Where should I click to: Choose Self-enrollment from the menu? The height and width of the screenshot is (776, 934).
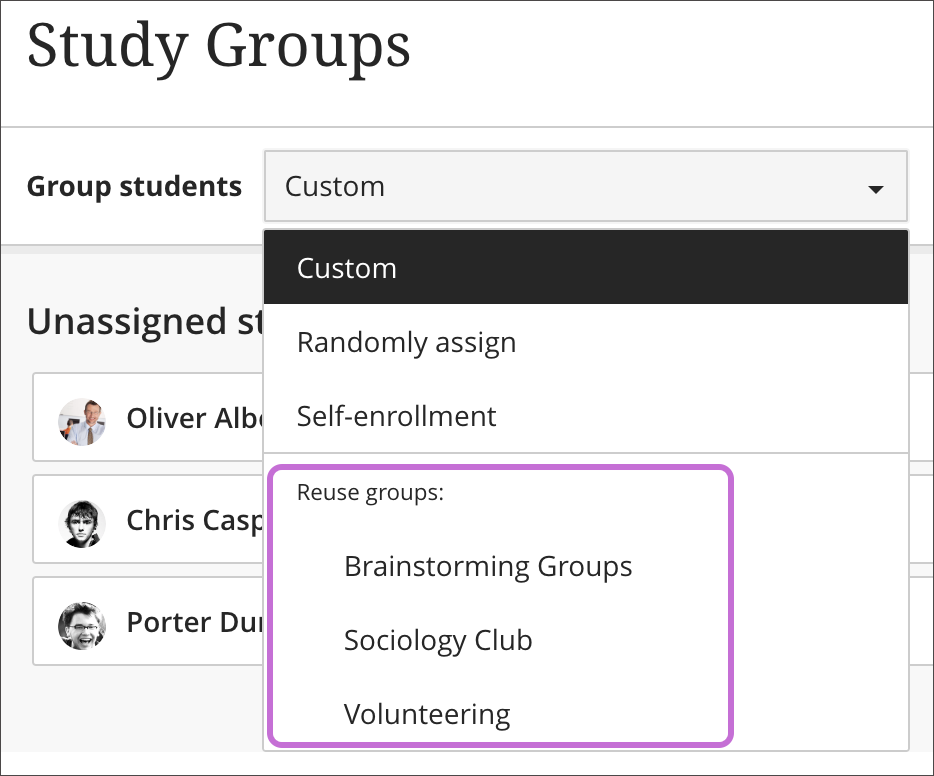[x=396, y=416]
